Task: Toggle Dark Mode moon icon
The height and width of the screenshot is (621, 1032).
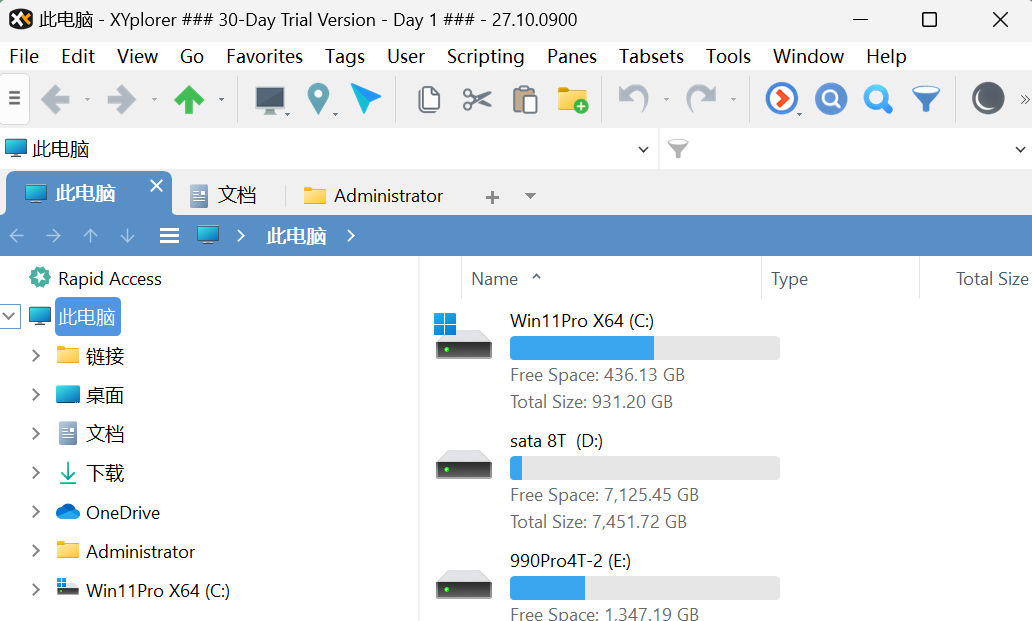Action: pos(988,99)
